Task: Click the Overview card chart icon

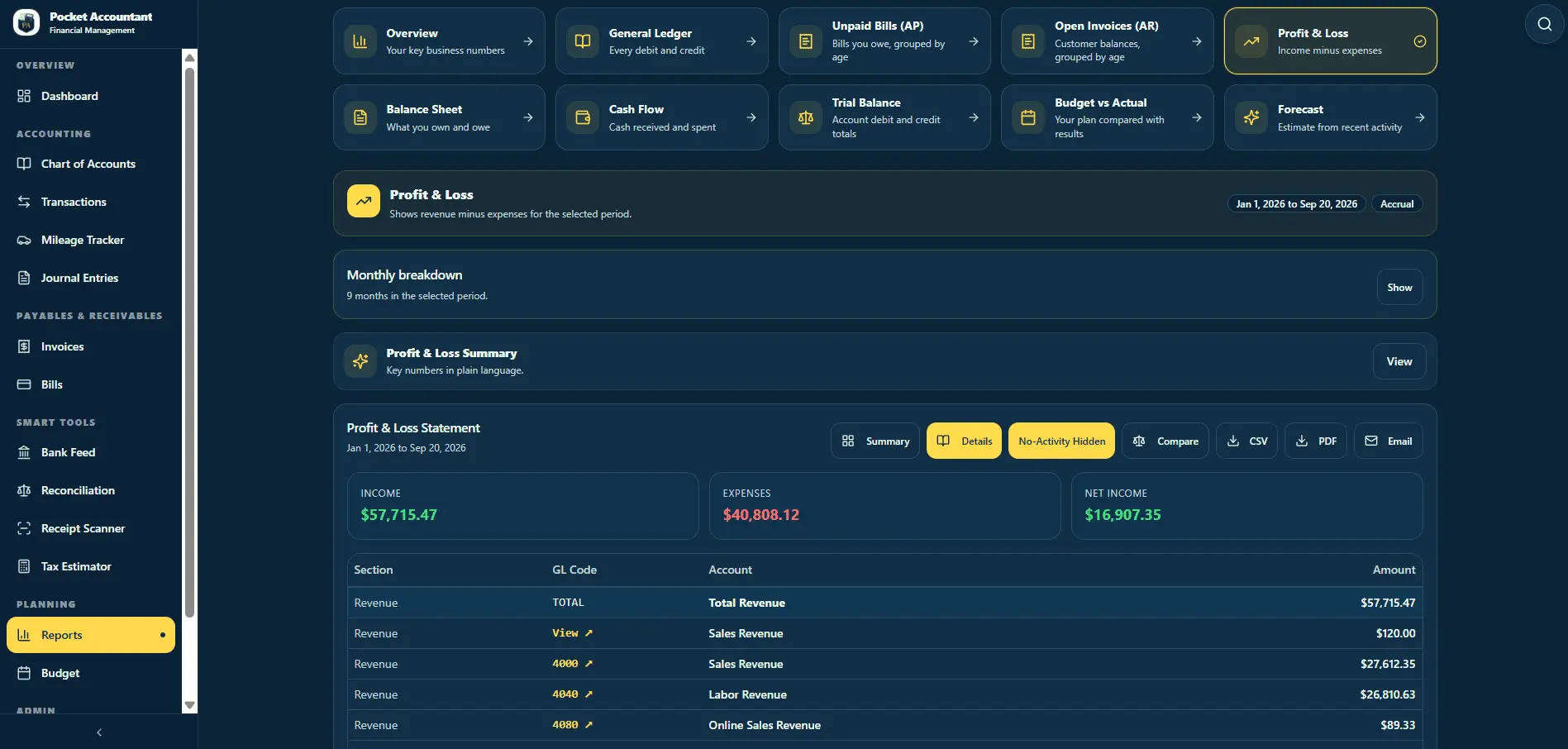Action: 360,41
